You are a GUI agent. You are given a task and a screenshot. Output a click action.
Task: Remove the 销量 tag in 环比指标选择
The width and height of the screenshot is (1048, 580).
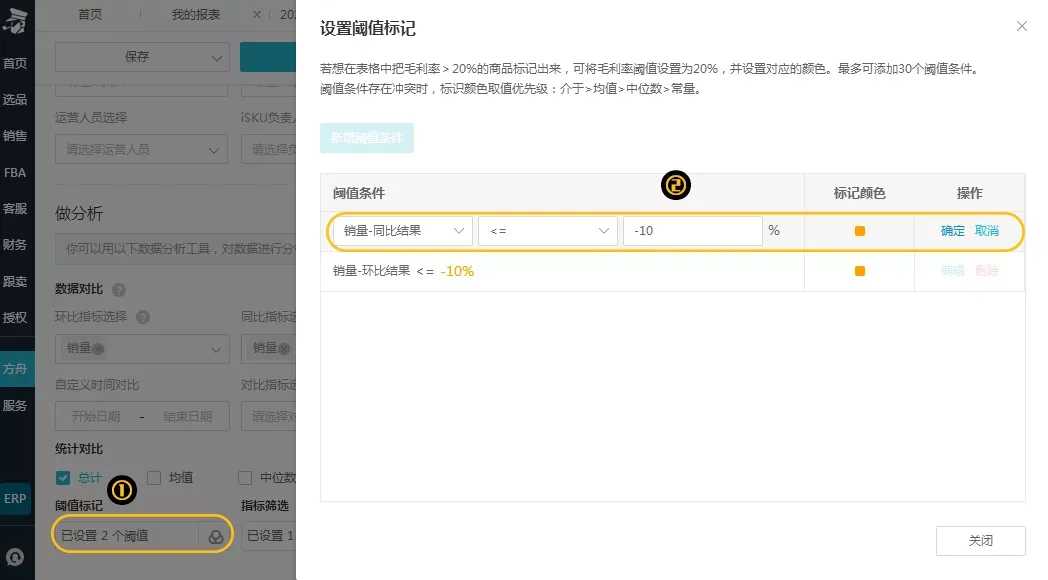[98, 348]
